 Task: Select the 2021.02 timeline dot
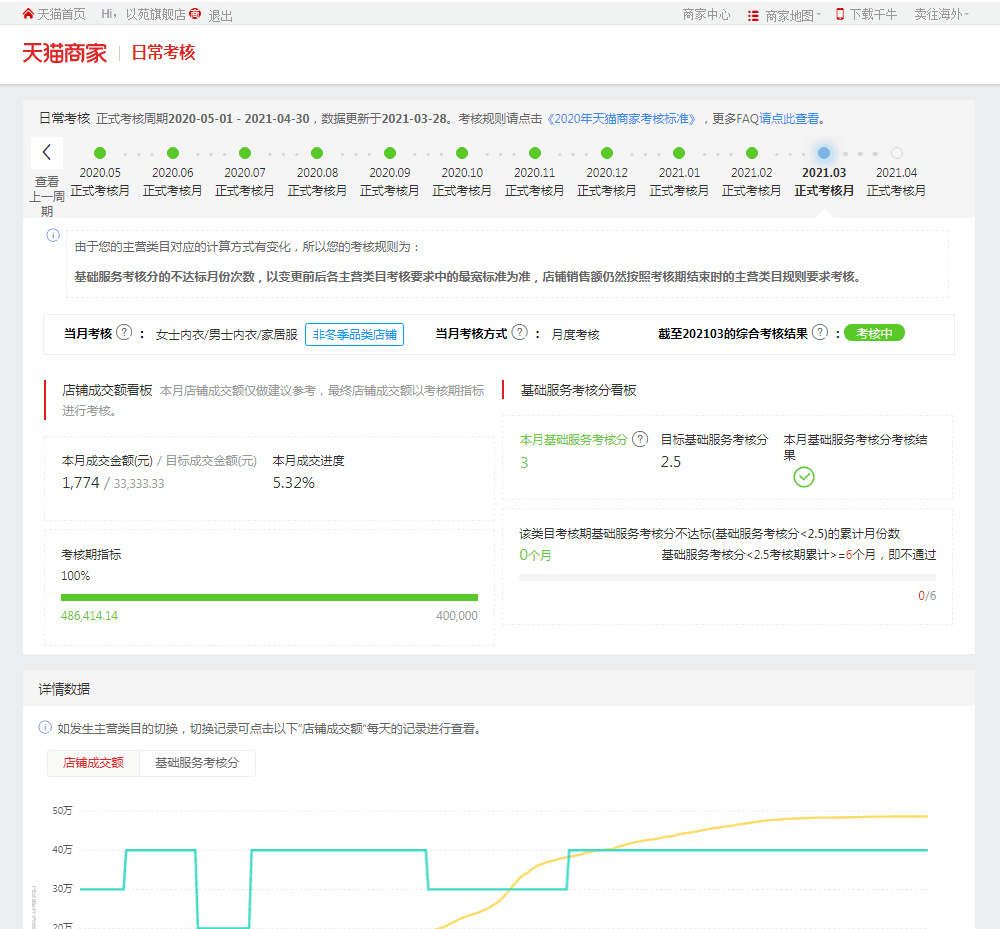pos(752,153)
